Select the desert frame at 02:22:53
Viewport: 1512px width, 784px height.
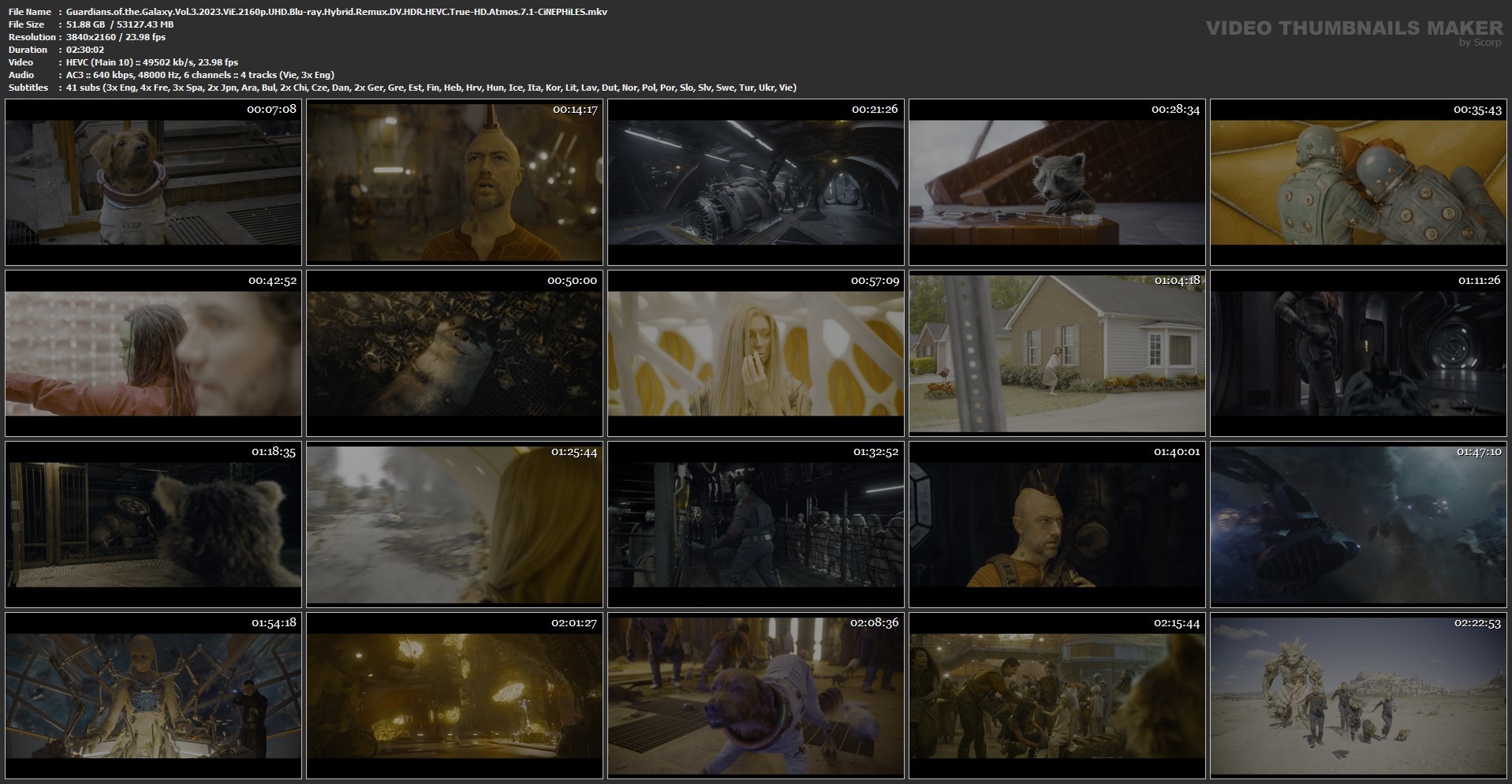pos(1358,696)
